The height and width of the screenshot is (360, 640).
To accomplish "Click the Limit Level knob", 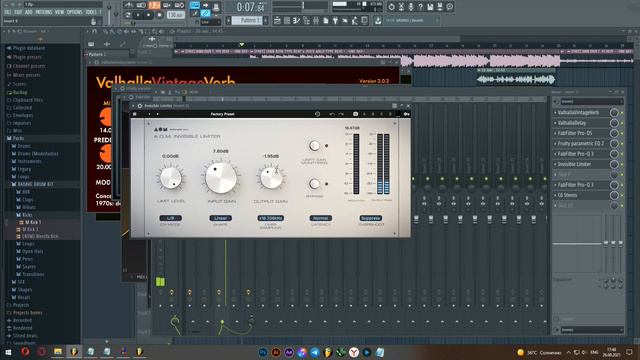I will click(171, 178).
